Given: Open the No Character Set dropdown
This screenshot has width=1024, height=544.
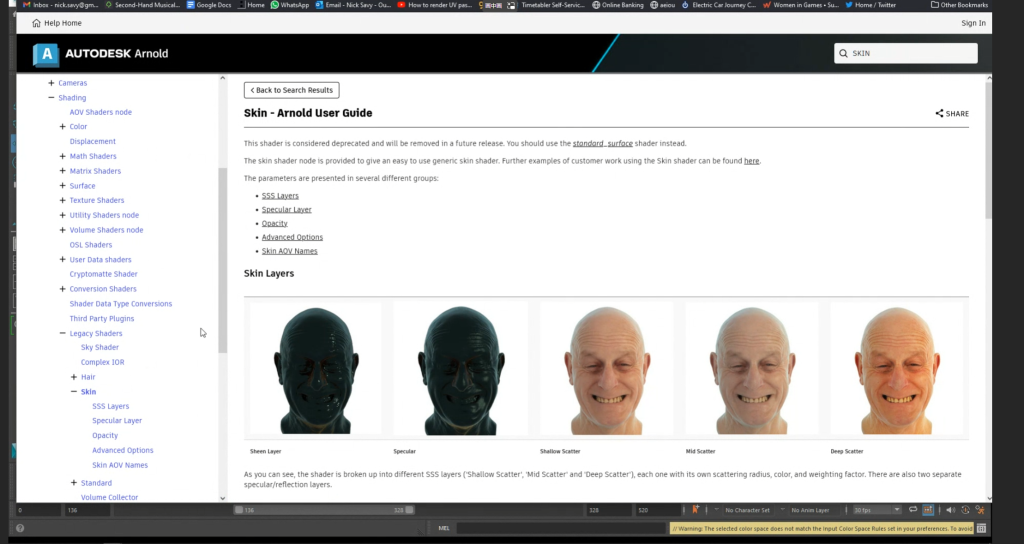Looking at the screenshot, I should [x=748, y=510].
